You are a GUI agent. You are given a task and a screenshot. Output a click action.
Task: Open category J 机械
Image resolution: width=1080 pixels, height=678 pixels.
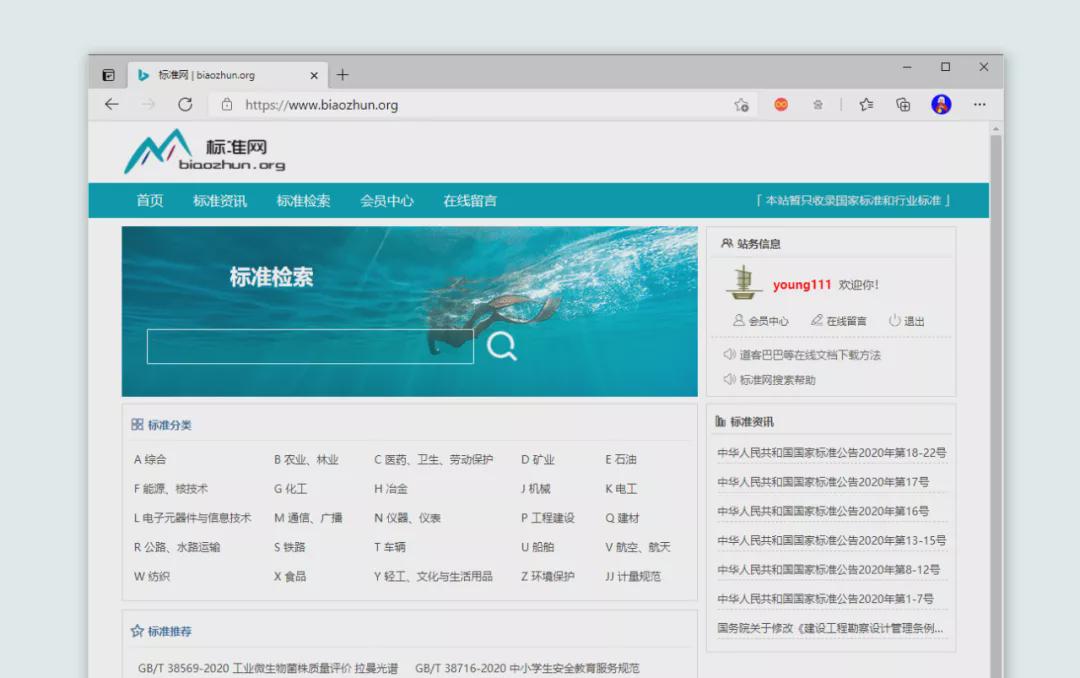[535, 489]
